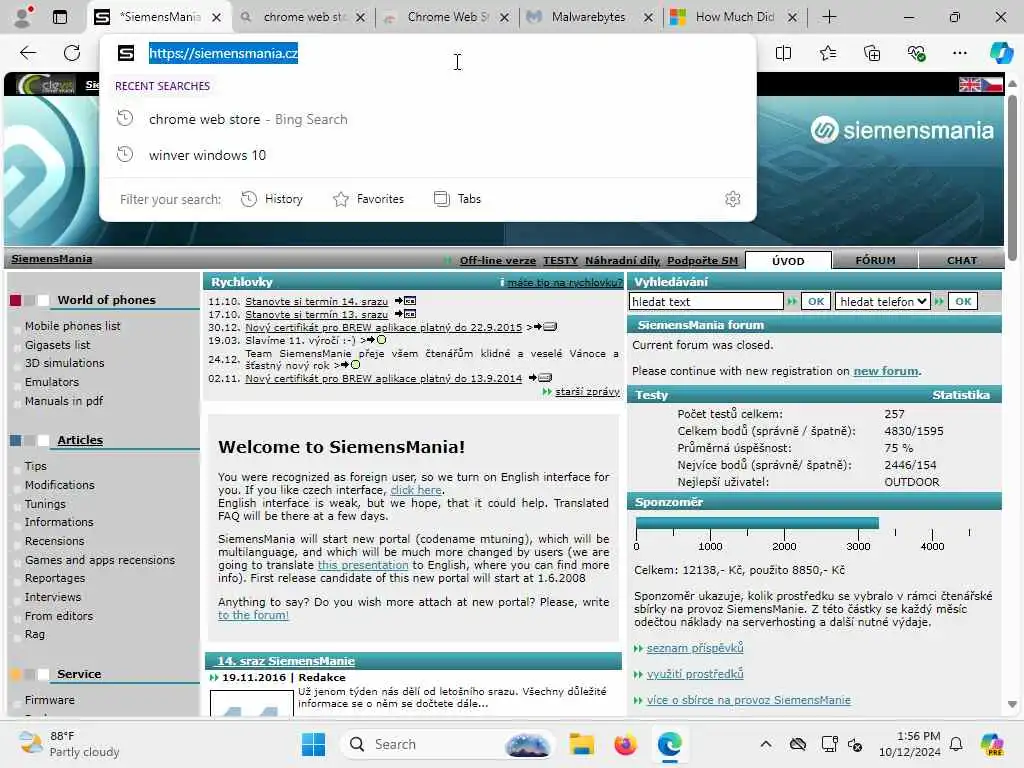Open 'Podpořte SM' link
This screenshot has height=768, width=1024.
click(702, 261)
